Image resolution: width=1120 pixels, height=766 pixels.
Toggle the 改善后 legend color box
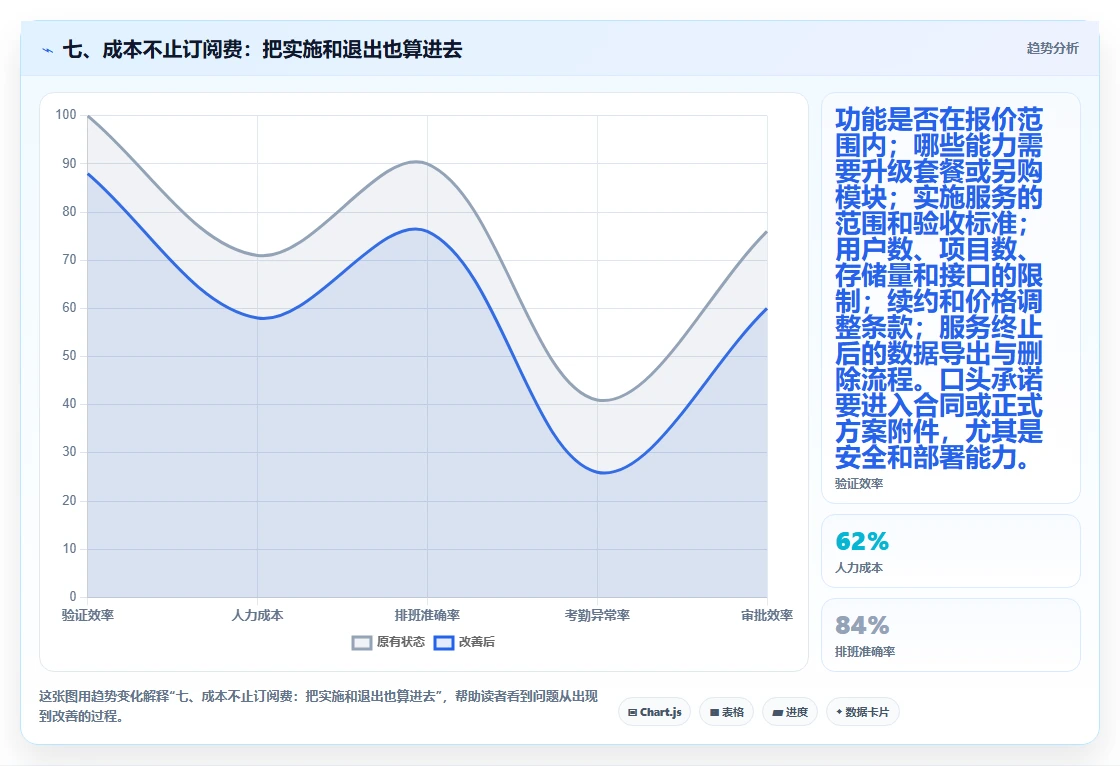(x=444, y=642)
